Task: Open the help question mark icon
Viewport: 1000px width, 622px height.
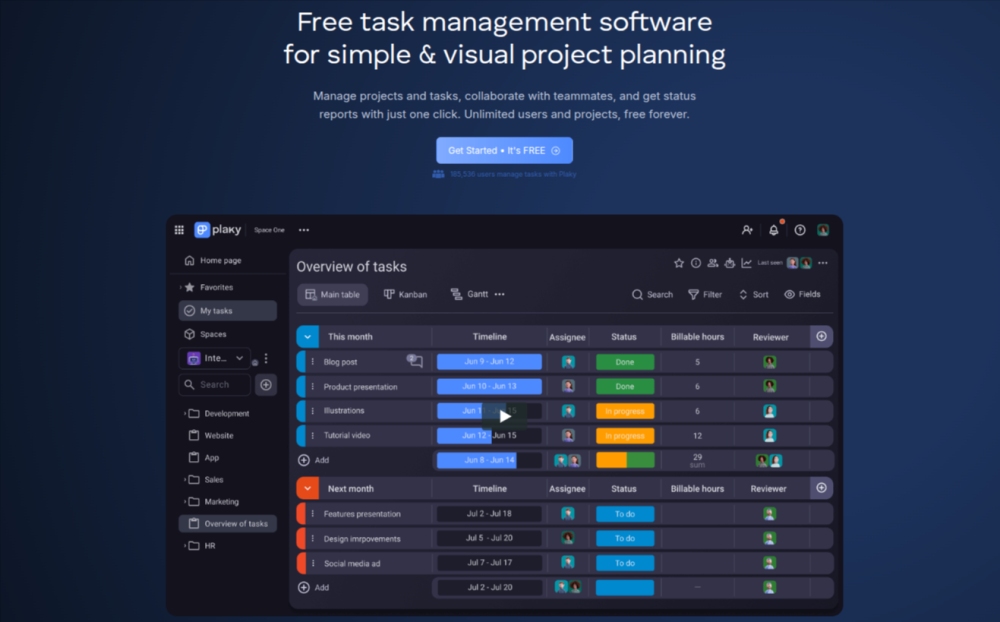Action: (x=800, y=230)
